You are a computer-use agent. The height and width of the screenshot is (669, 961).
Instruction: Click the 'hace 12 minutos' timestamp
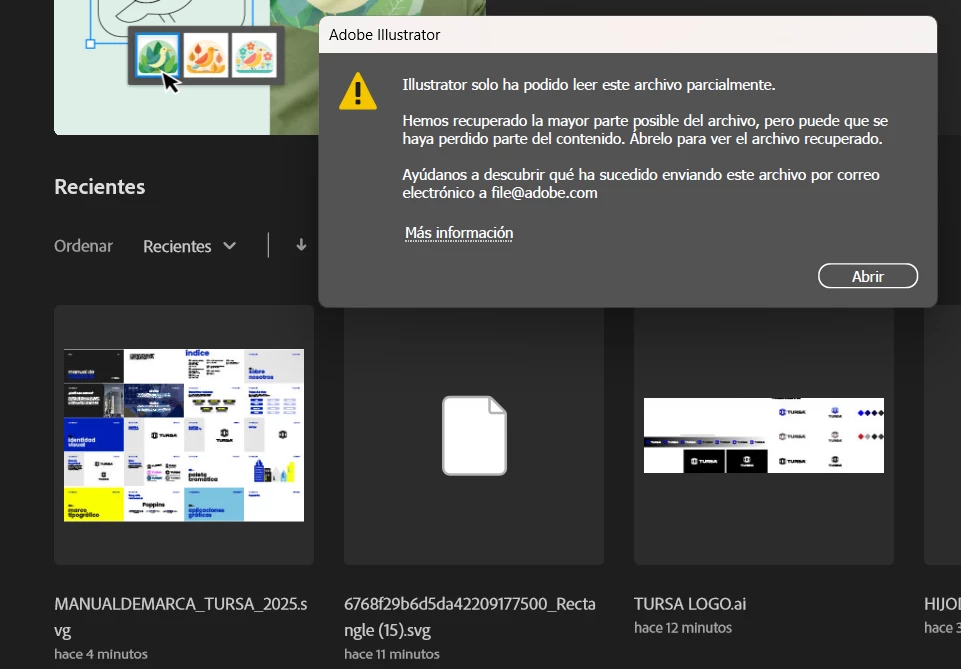pyautogui.click(x=683, y=628)
